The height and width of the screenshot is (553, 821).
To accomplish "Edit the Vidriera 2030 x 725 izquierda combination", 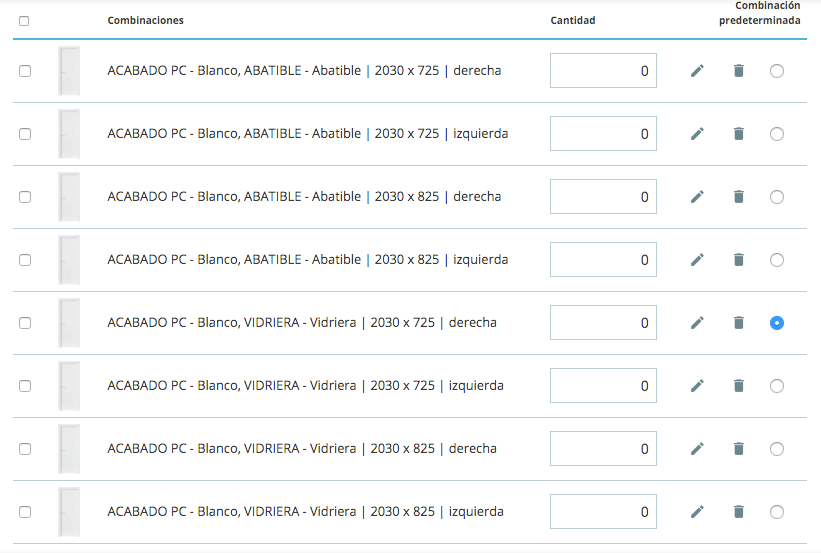I will point(697,385).
